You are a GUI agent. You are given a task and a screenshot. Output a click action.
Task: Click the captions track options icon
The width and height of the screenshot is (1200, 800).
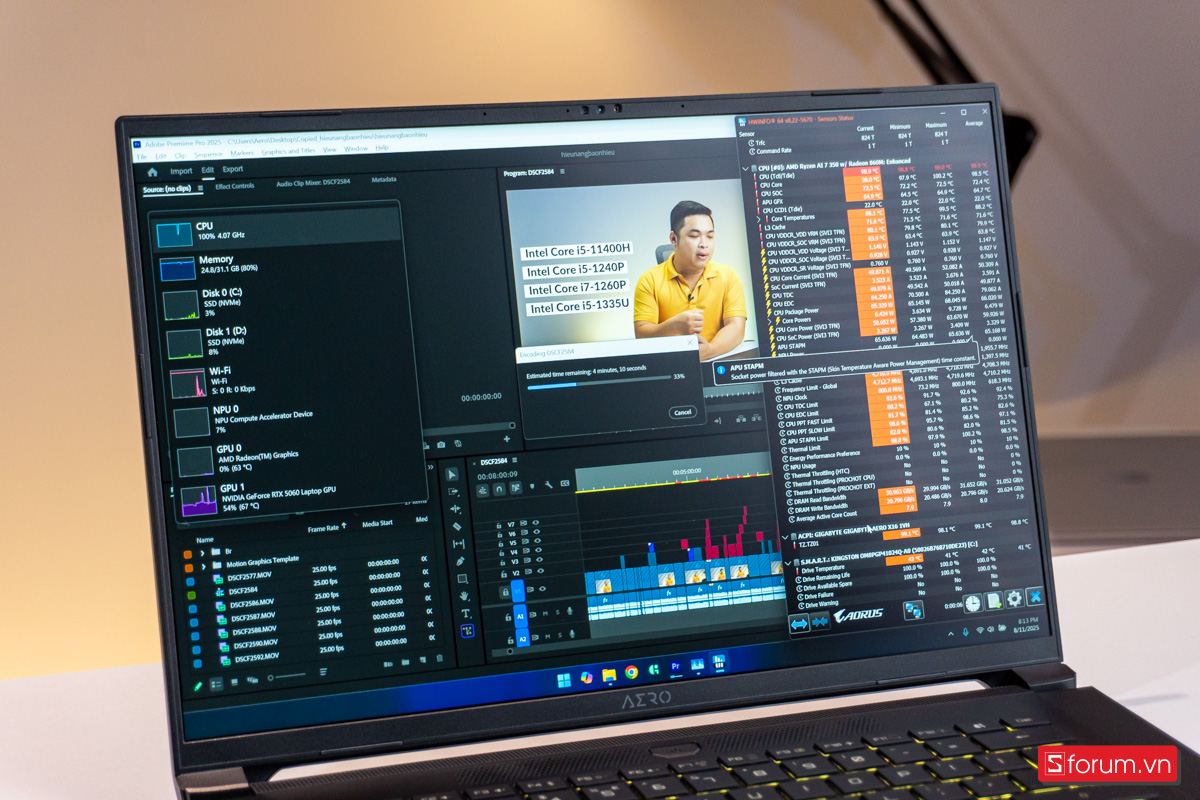coord(565,484)
